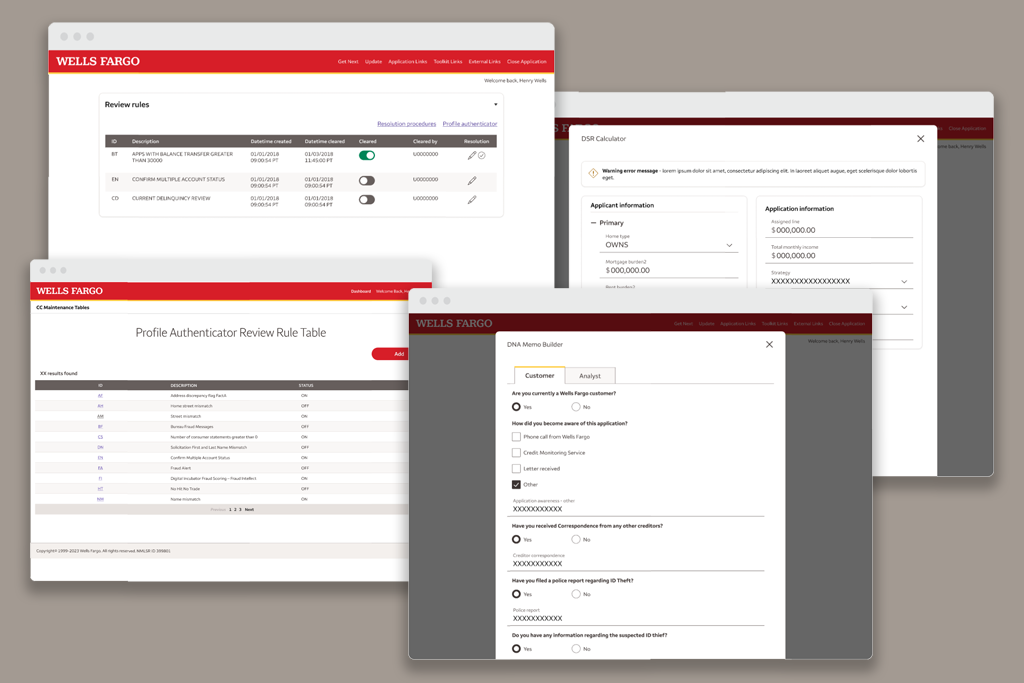This screenshot has width=1024, height=683.
Task: Click the red Add button
Action: click(398, 353)
